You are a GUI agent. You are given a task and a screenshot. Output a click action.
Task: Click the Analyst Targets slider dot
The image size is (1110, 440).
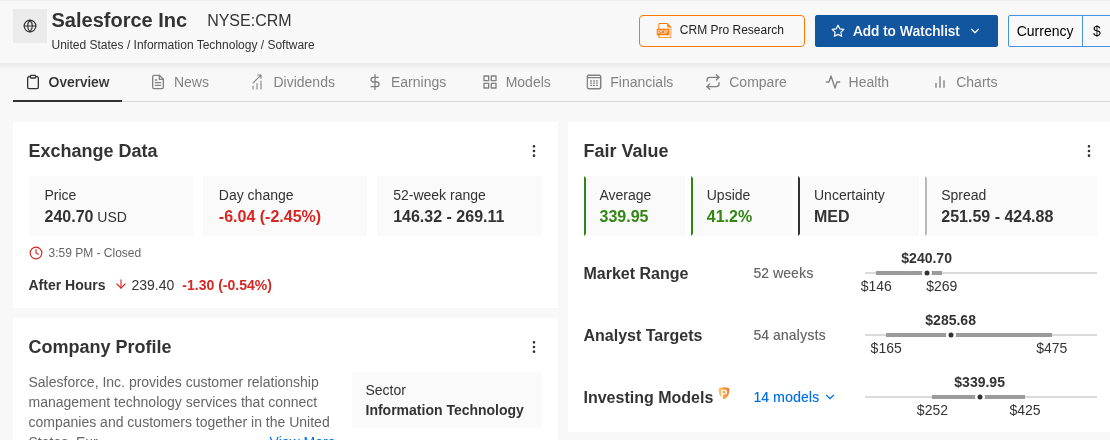tap(951, 335)
